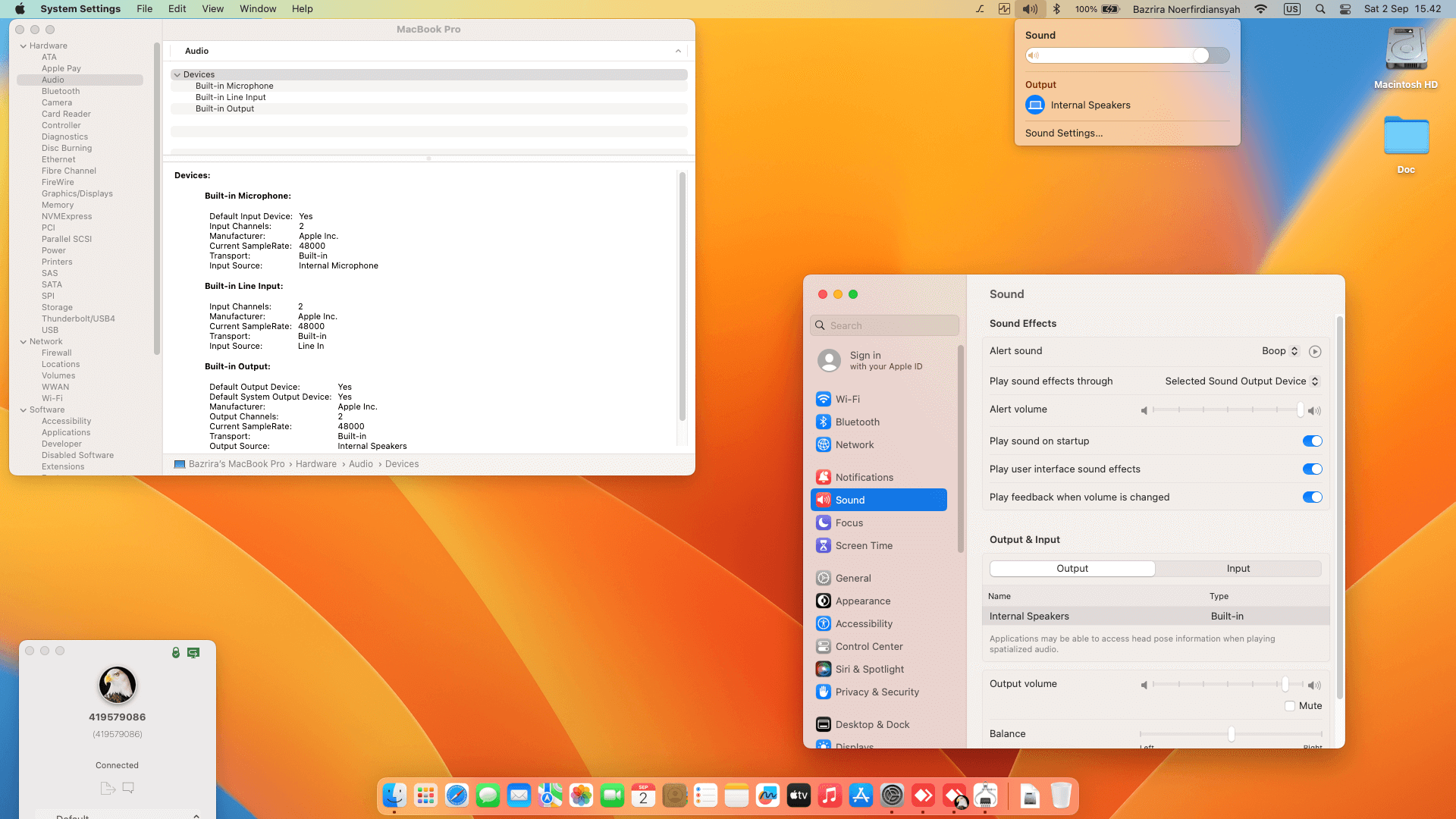Open the Alert sound Boop dropdown
This screenshot has height=819, width=1456.
tap(1280, 351)
